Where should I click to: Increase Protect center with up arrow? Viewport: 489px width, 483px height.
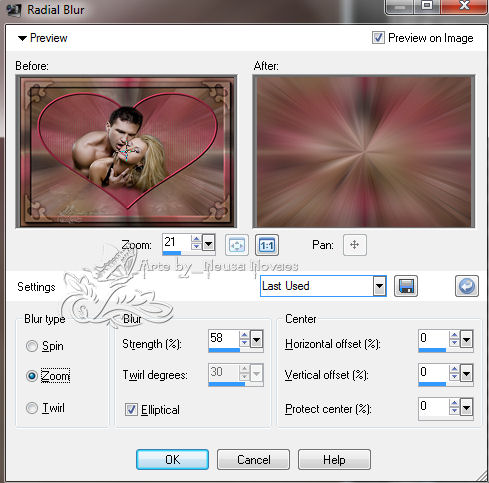pyautogui.click(x=454, y=403)
